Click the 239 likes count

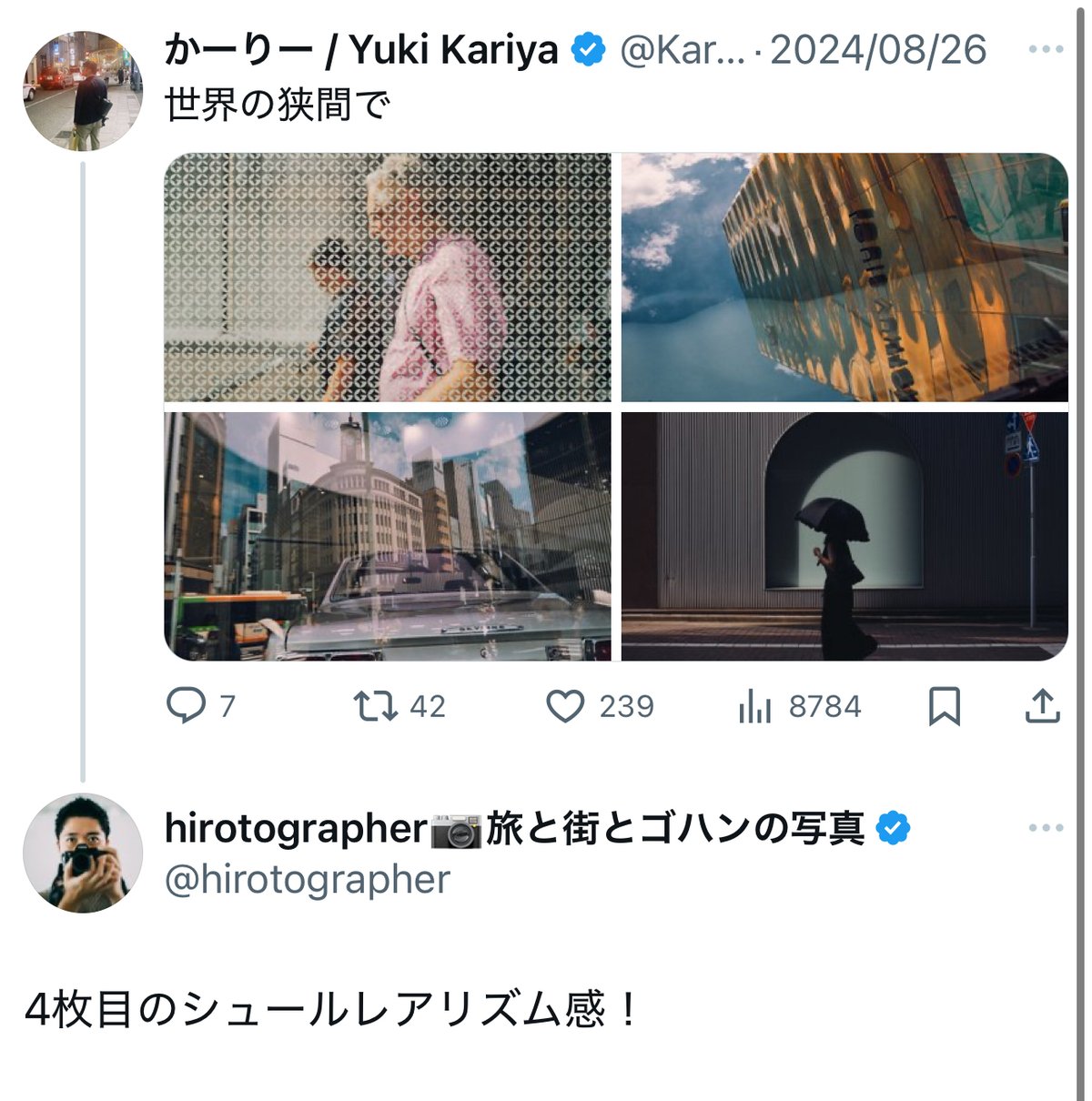(x=625, y=706)
